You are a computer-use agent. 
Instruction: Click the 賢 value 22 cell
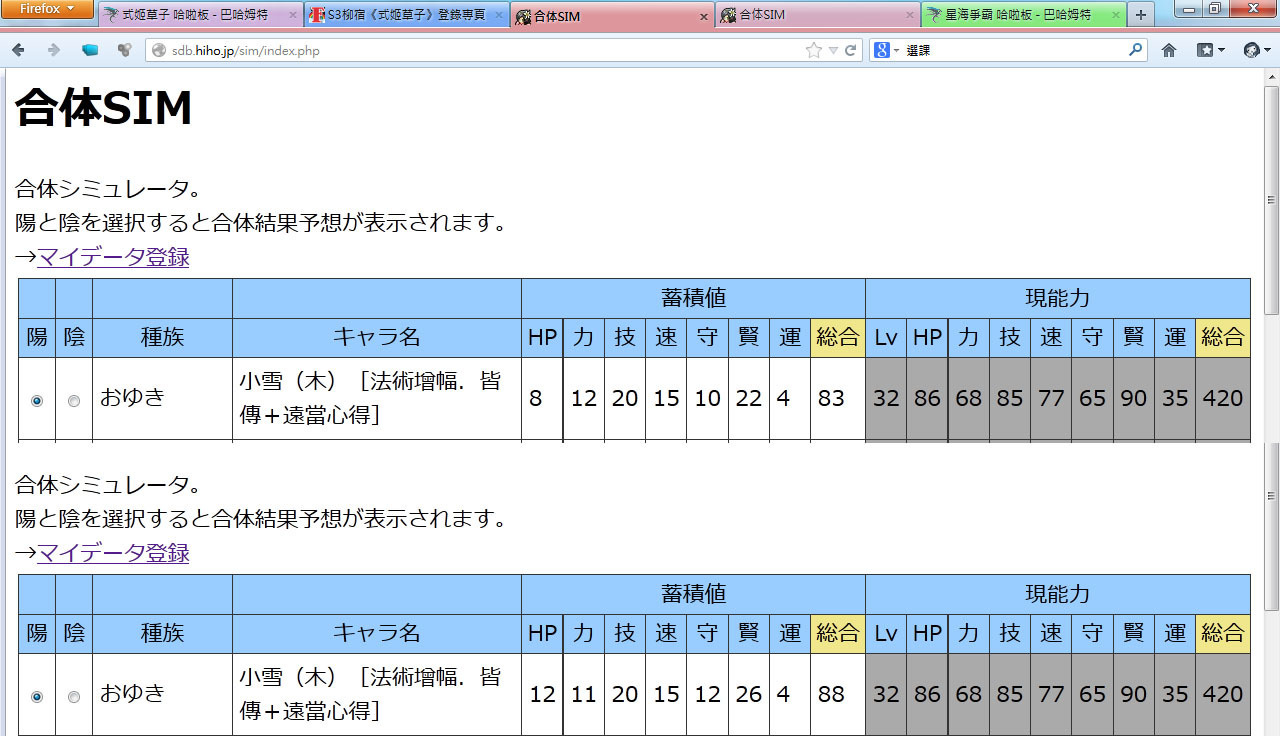749,399
